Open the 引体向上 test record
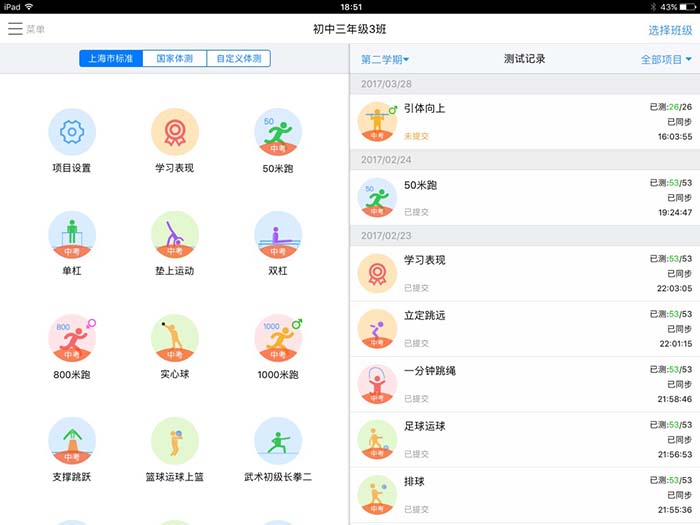Image resolution: width=700 pixels, height=525 pixels. pos(525,121)
